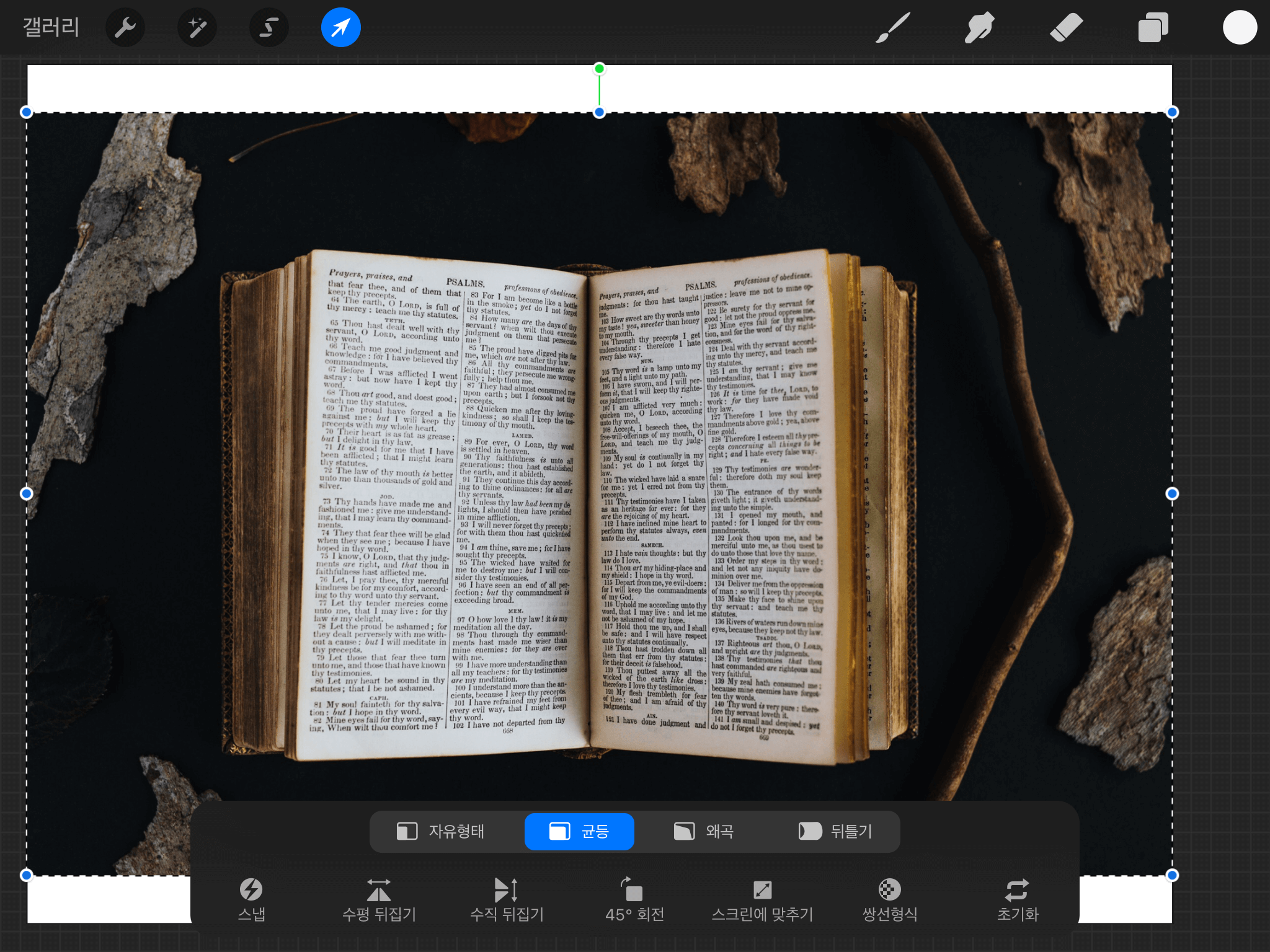Open 쌍선형식 interpolation options

[x=890, y=899]
